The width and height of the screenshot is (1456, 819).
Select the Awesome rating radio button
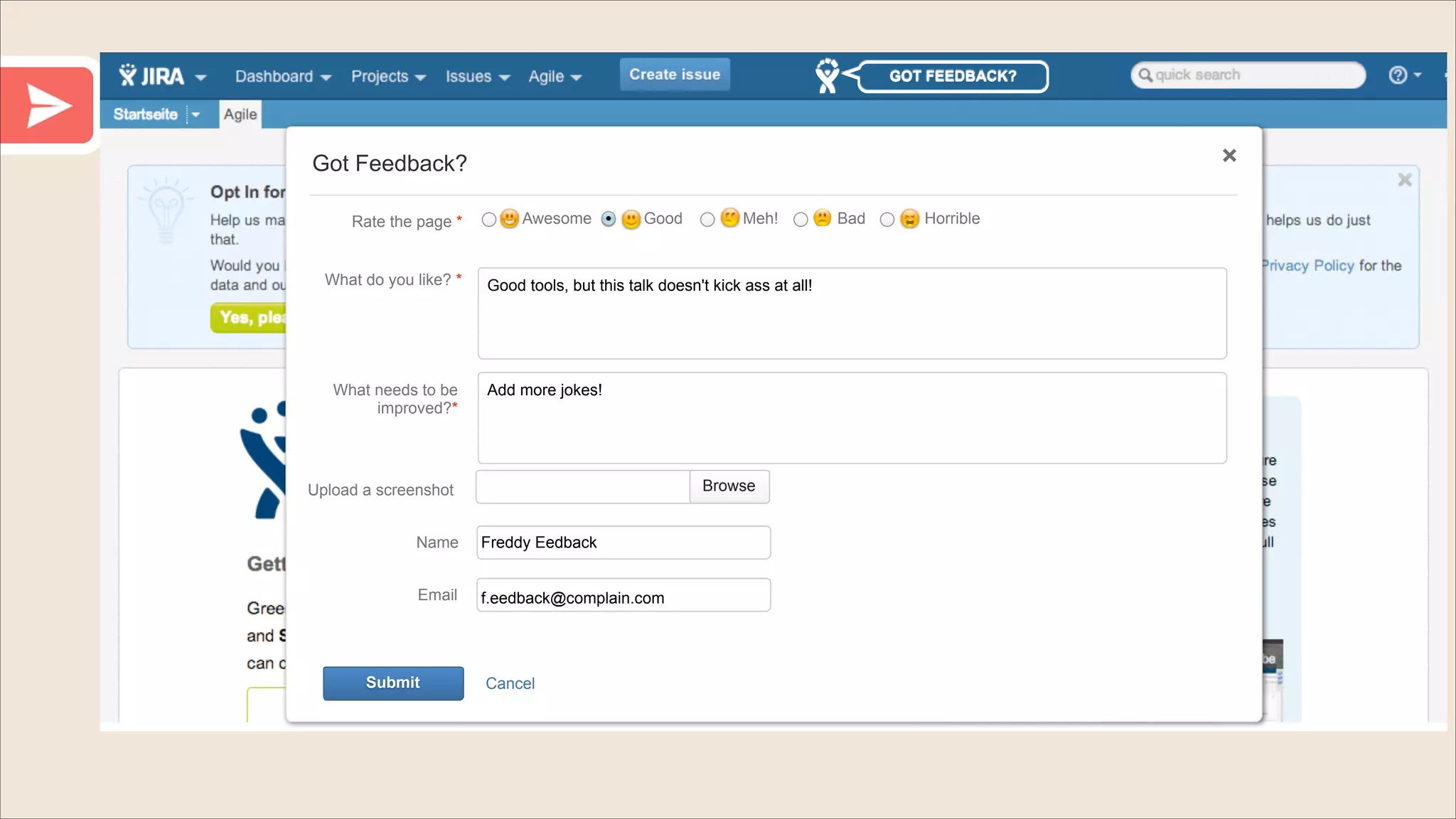tap(488, 220)
